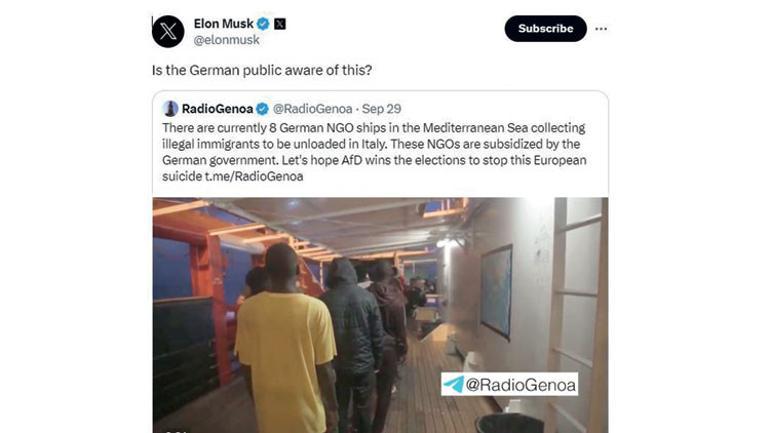770x433 pixels.
Task: Click RadioGenoa's small profile avatar
Action: tap(170, 108)
